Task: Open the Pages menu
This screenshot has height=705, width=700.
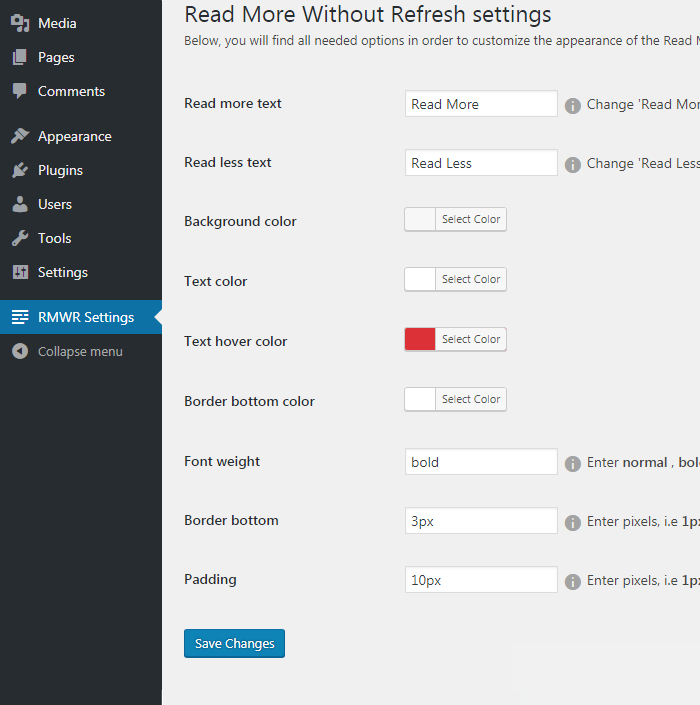Action: 81,57
